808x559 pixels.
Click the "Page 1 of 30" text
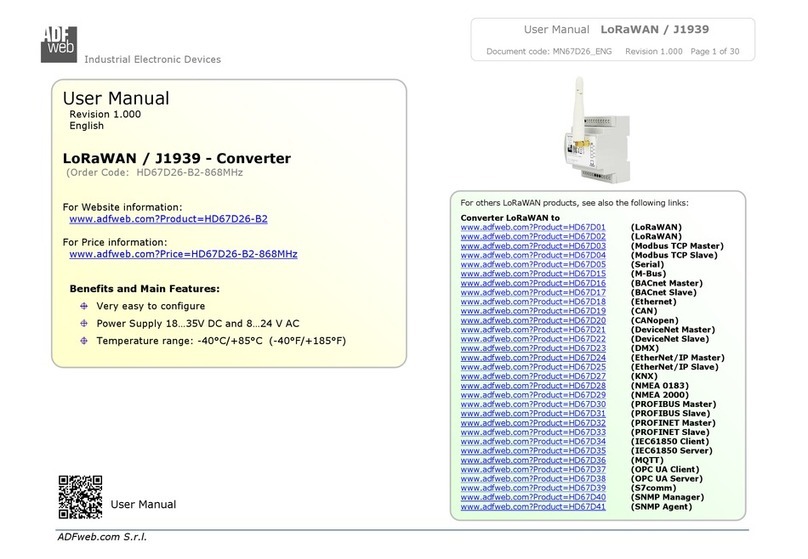pyautogui.click(x=715, y=52)
